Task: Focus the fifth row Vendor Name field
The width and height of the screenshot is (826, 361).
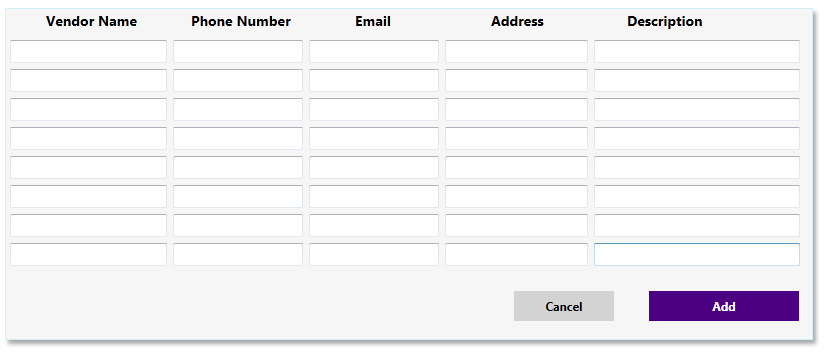Action: click(88, 167)
